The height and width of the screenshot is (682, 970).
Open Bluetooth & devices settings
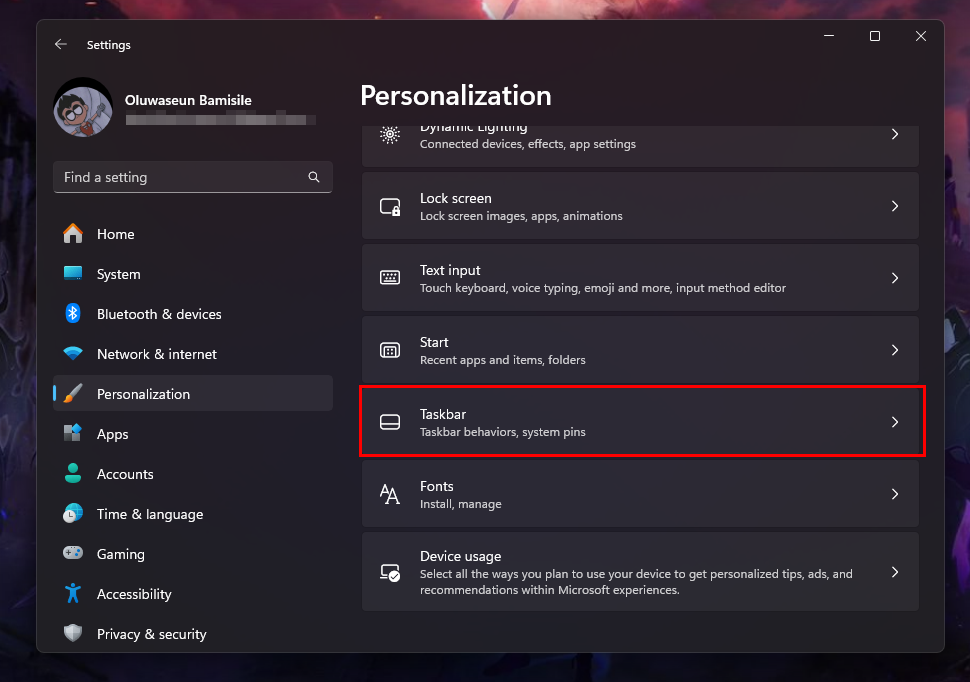(193, 314)
